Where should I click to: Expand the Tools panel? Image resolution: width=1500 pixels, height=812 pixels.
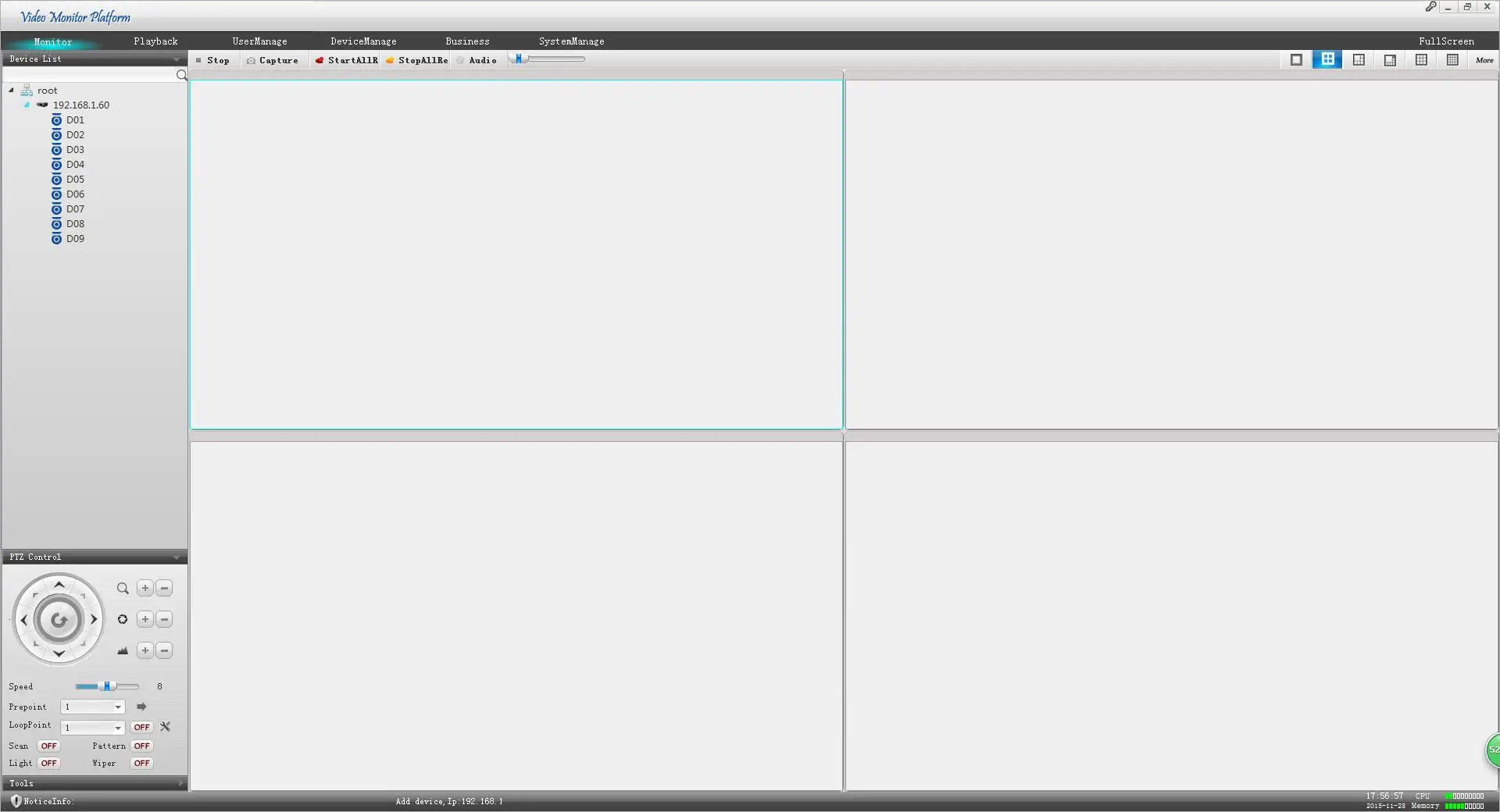(x=95, y=783)
